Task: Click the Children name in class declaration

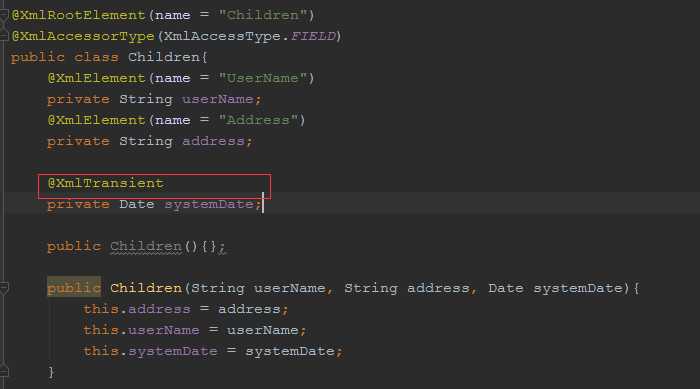Action: [164, 57]
